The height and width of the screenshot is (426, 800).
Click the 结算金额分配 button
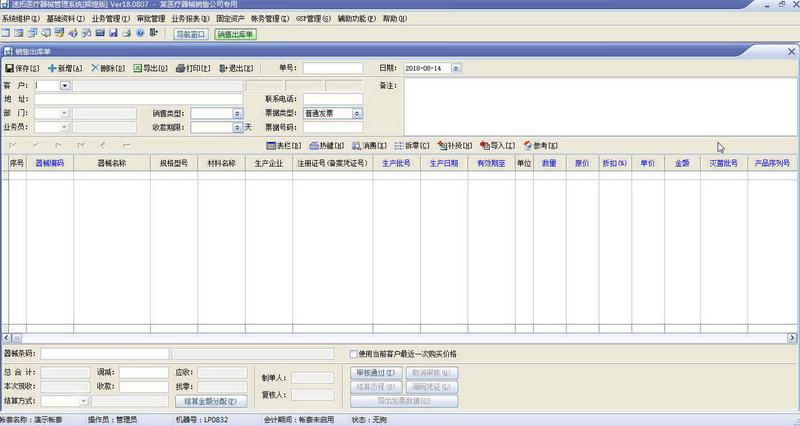tap(211, 402)
